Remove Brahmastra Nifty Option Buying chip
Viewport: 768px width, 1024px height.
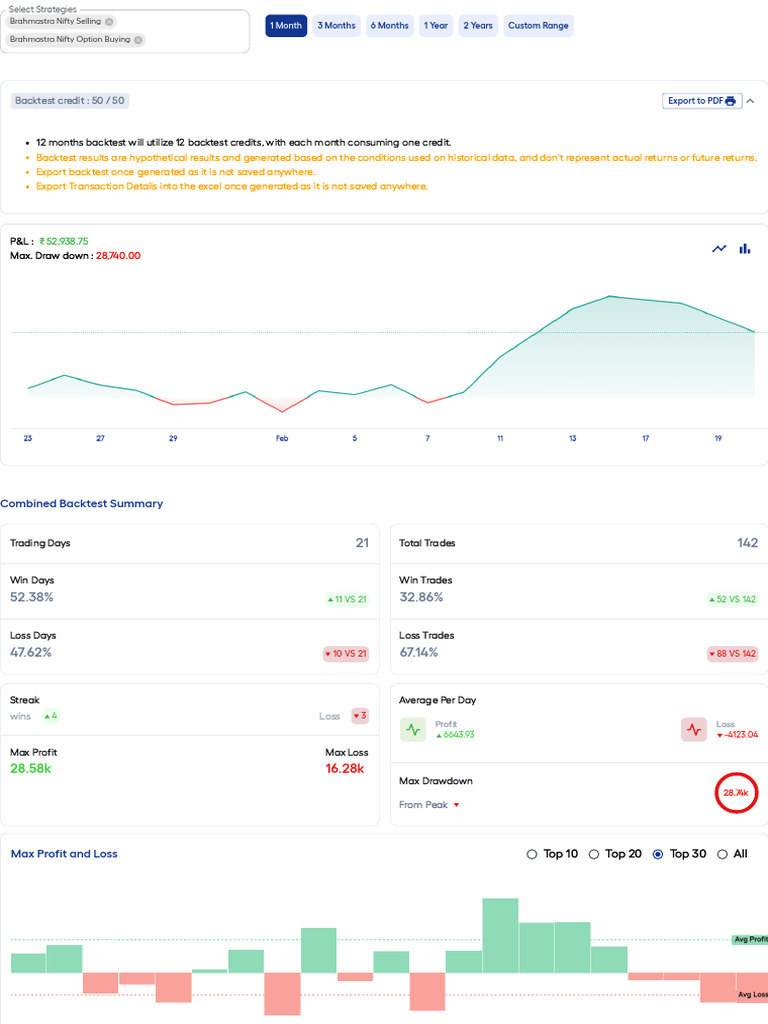coord(138,40)
